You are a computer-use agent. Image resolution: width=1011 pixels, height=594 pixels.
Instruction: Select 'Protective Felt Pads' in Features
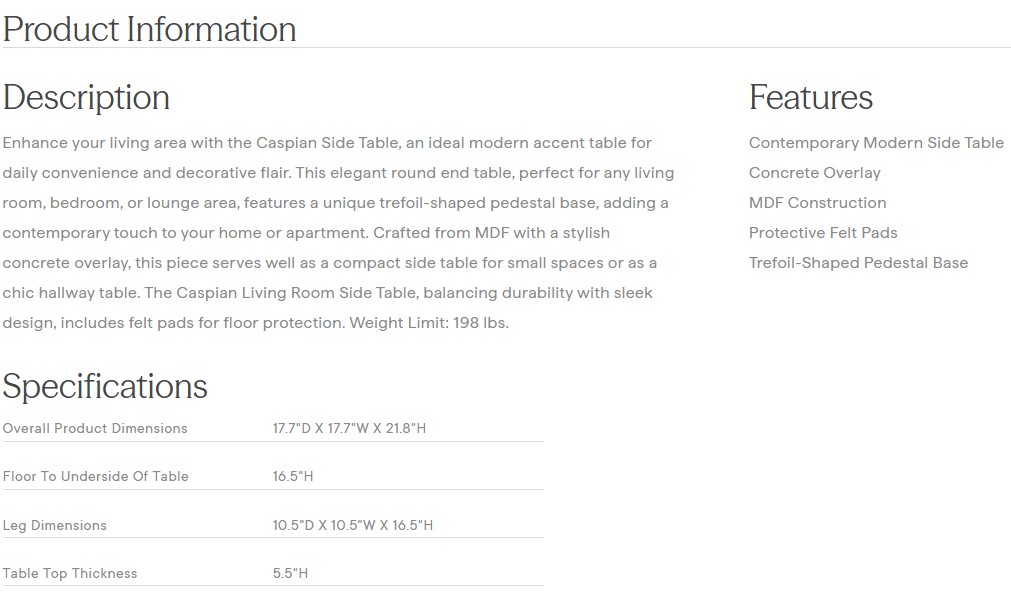(x=823, y=233)
